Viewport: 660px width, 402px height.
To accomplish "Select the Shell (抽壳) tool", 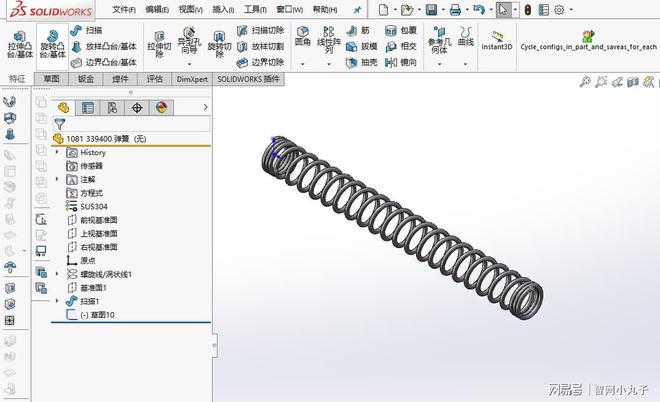I will pos(362,62).
